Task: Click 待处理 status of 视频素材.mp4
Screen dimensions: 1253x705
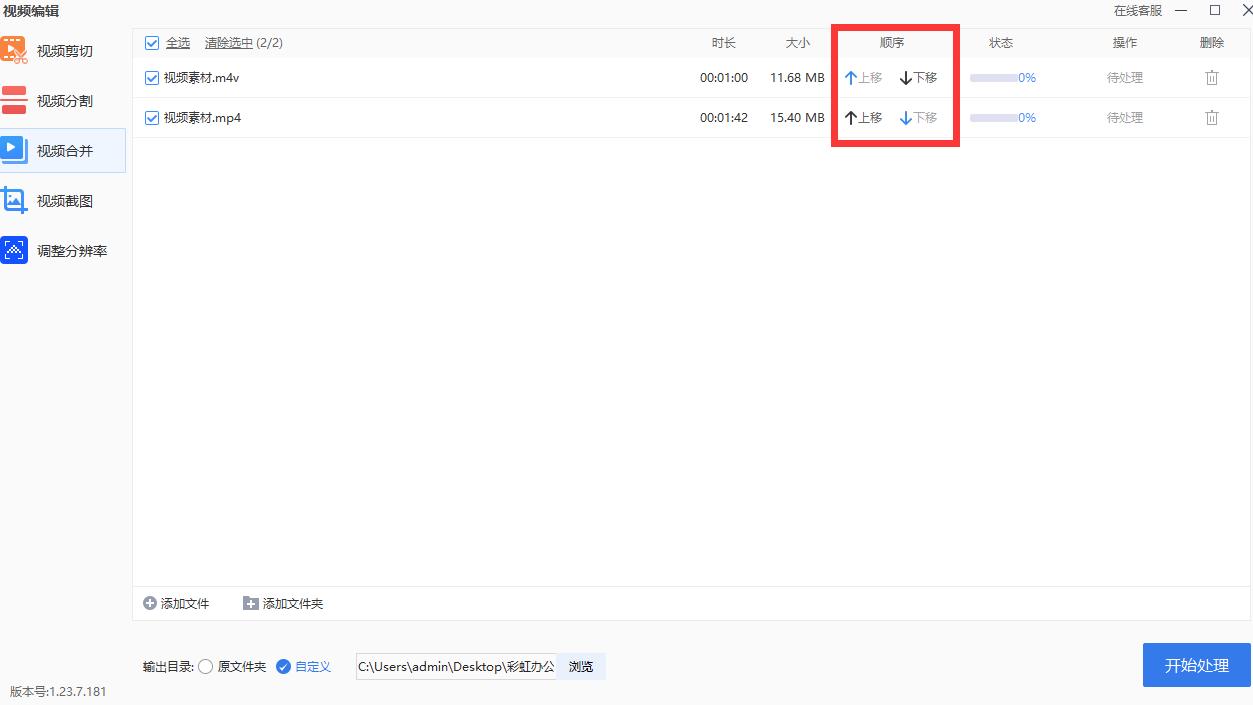Action: (x=1125, y=117)
